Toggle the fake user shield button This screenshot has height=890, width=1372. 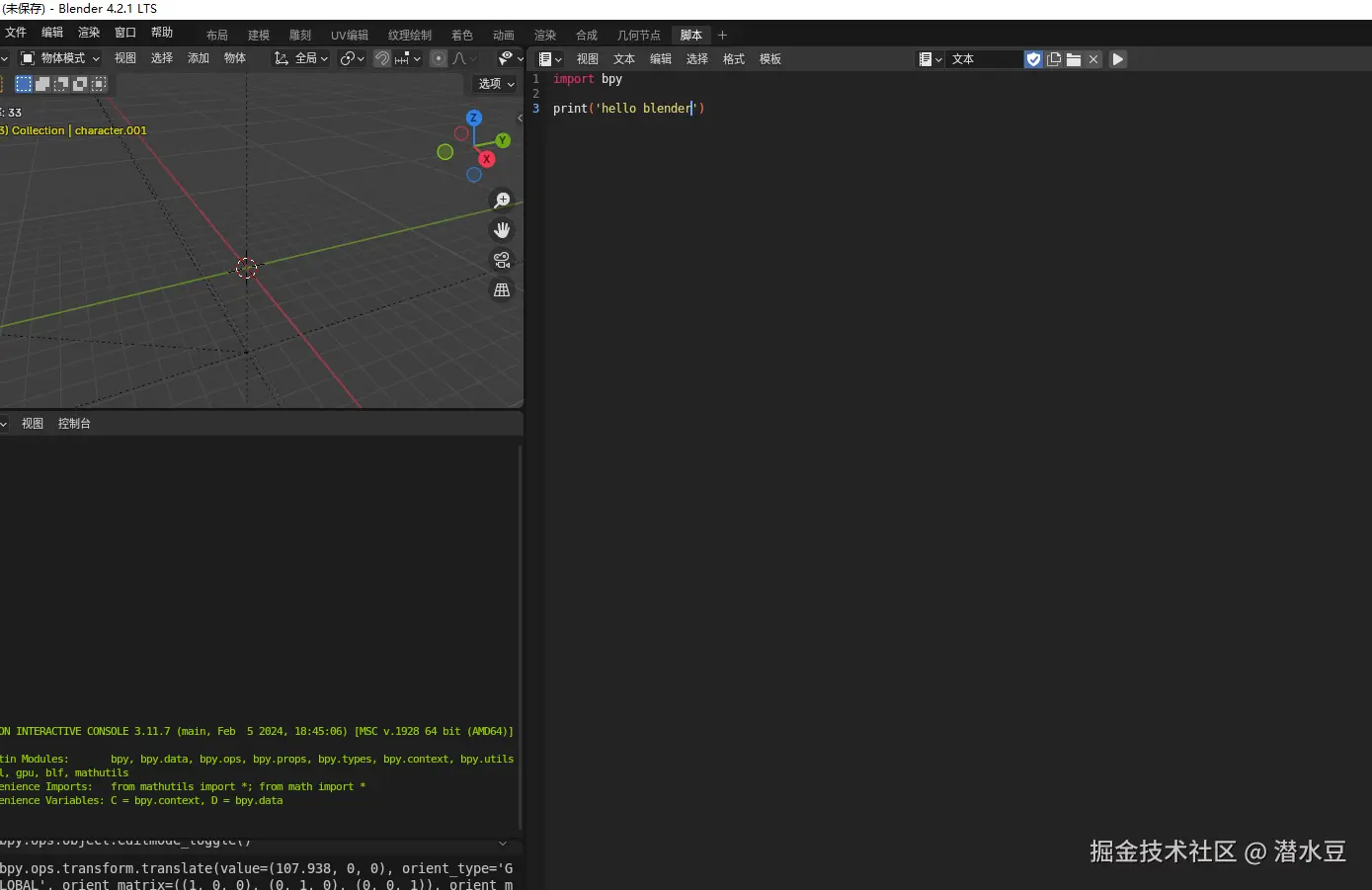1033,59
